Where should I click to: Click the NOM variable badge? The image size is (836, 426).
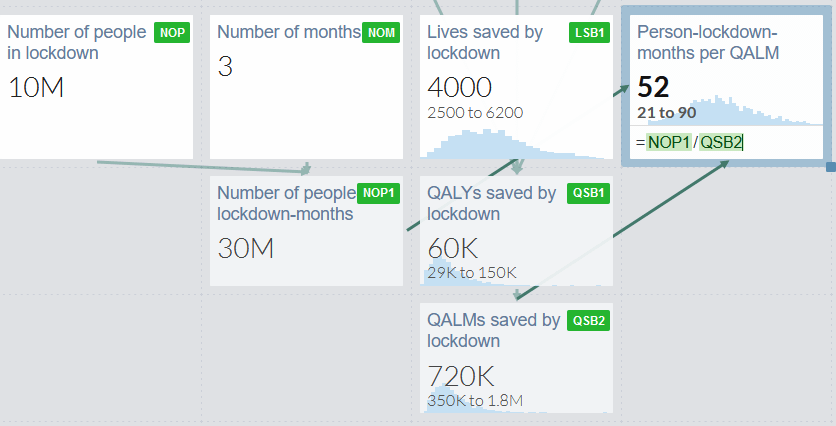[x=381, y=33]
